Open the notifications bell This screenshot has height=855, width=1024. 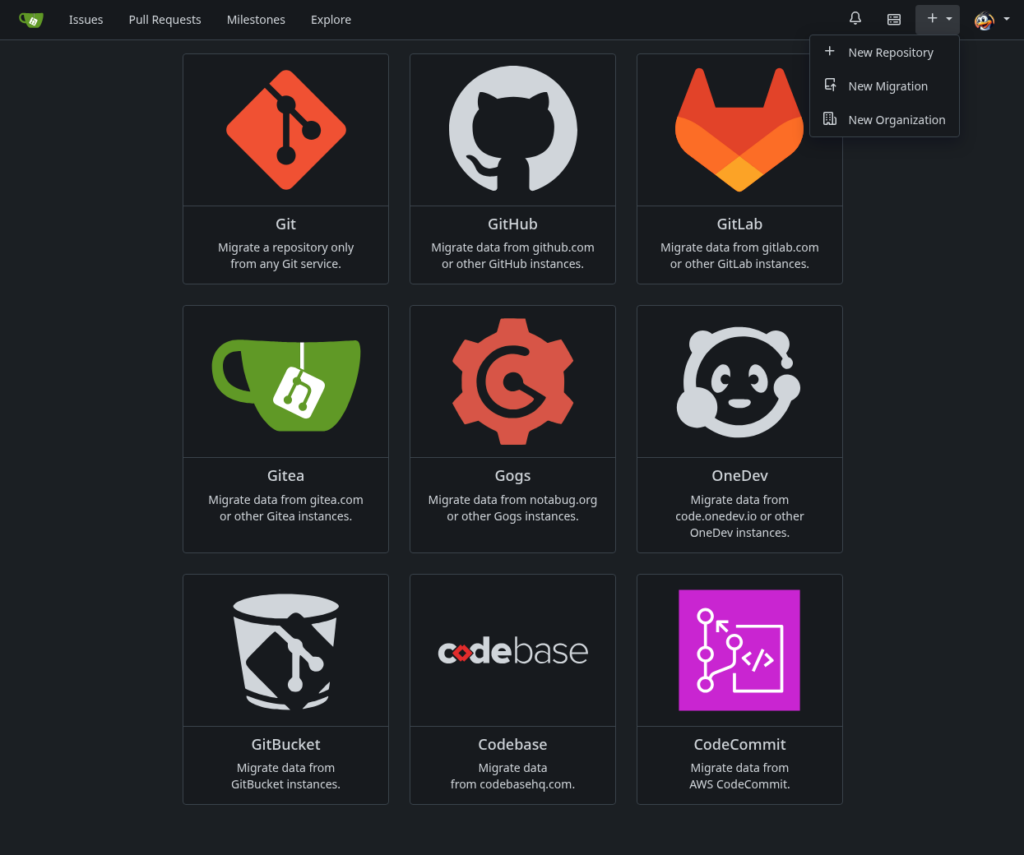point(855,19)
